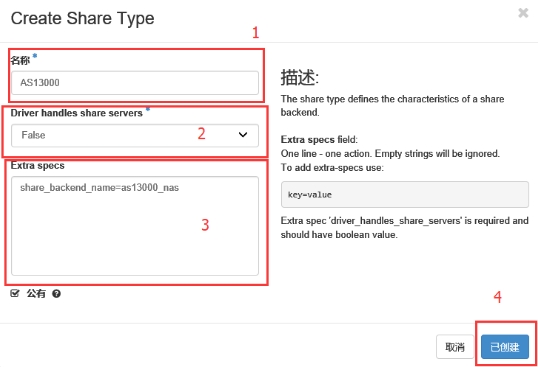Open the Driver handles share servers dropdown
This screenshot has width=538, height=367.
coord(135,135)
